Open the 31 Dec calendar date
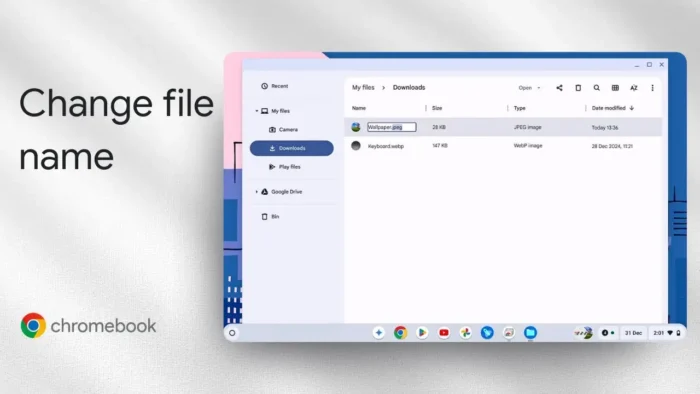700x394 pixels. click(633, 333)
